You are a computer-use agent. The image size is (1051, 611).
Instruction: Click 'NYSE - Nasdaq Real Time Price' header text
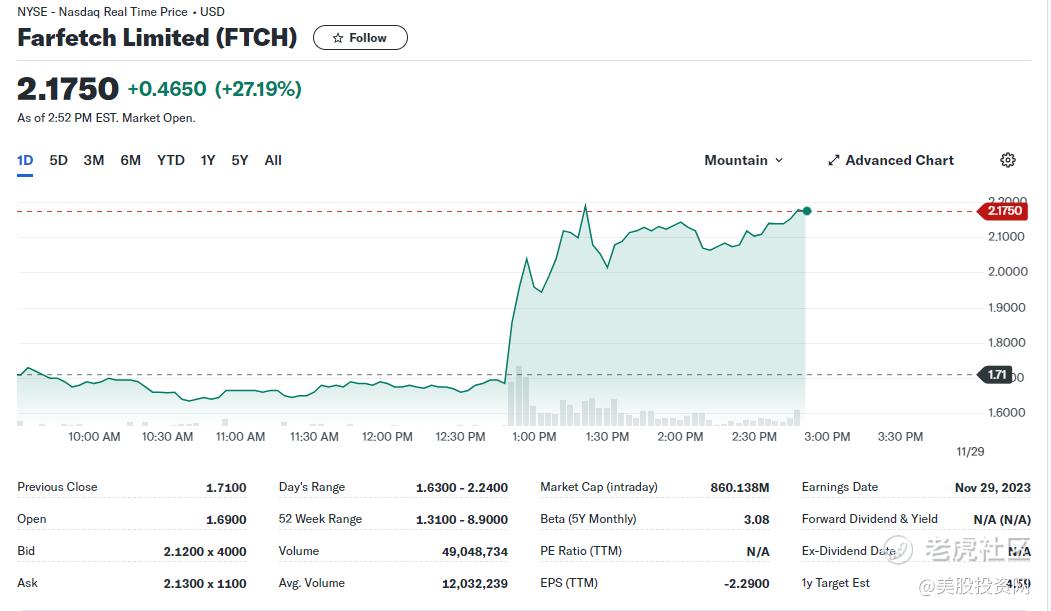tap(102, 12)
